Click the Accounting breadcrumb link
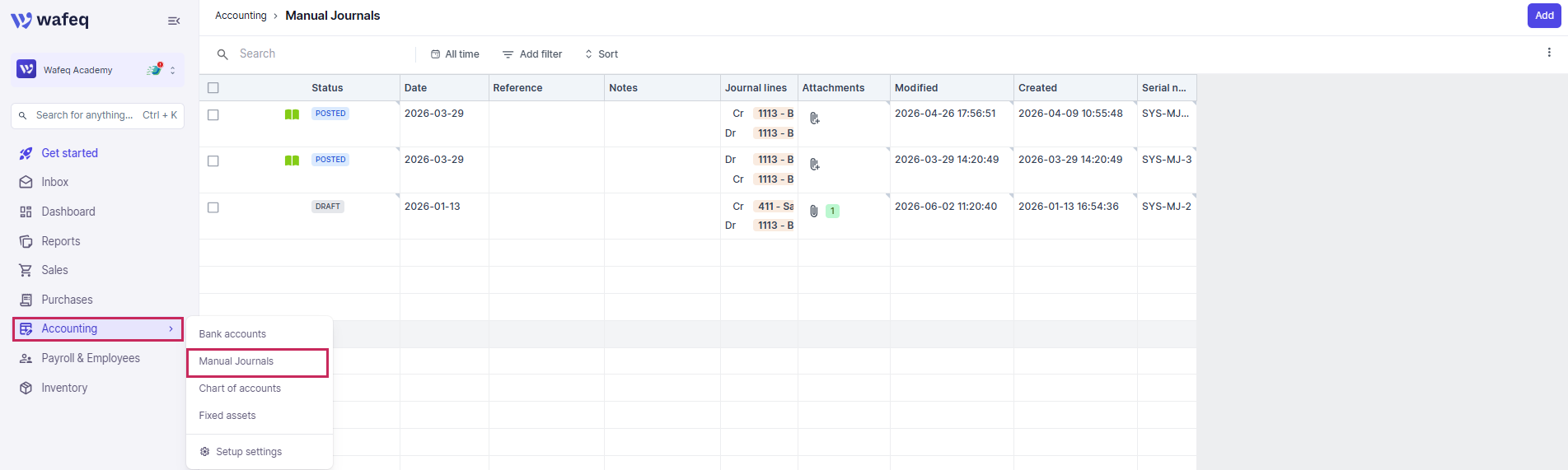1568x470 pixels. (x=241, y=16)
